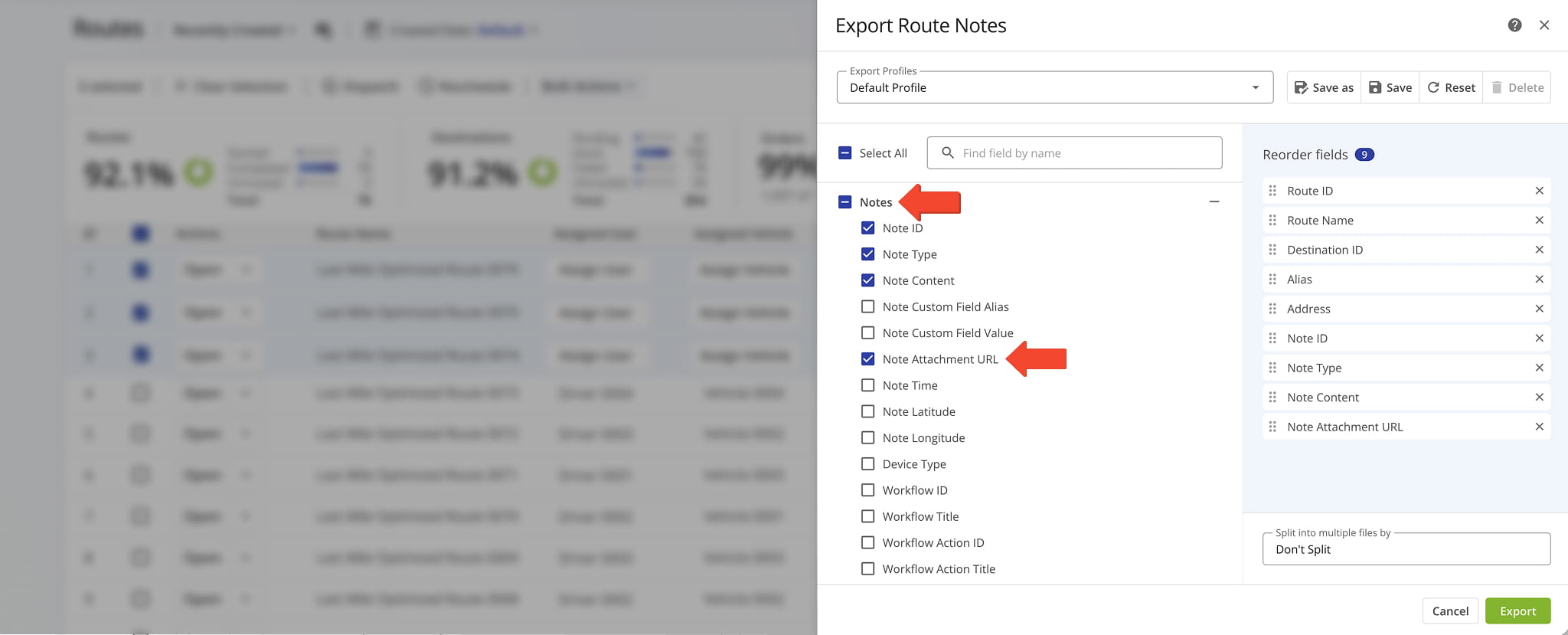The image size is (1568, 635).
Task: Remove Alias field with its X icon
Action: coord(1539,280)
